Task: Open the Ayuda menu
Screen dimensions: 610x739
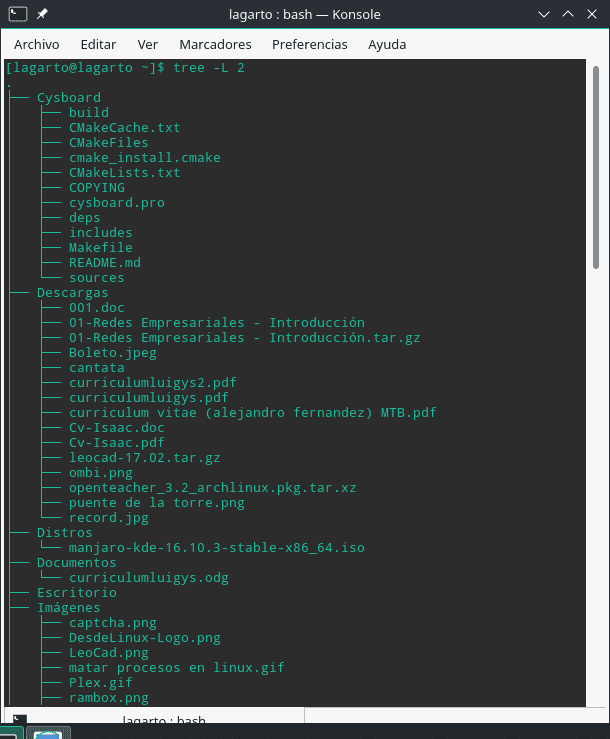Action: coord(387,44)
